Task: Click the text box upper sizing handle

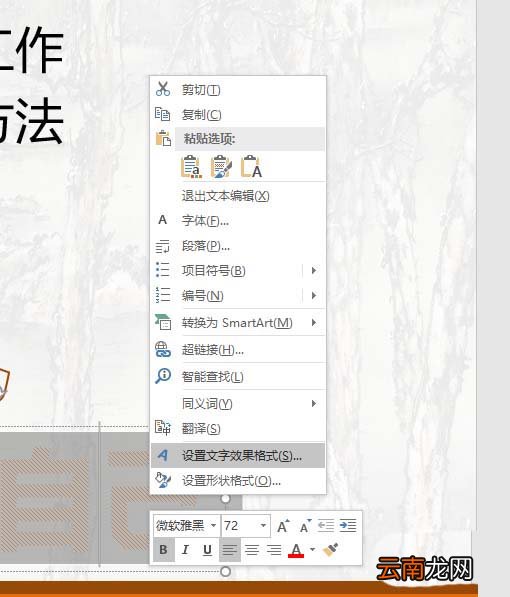Action: point(225,498)
